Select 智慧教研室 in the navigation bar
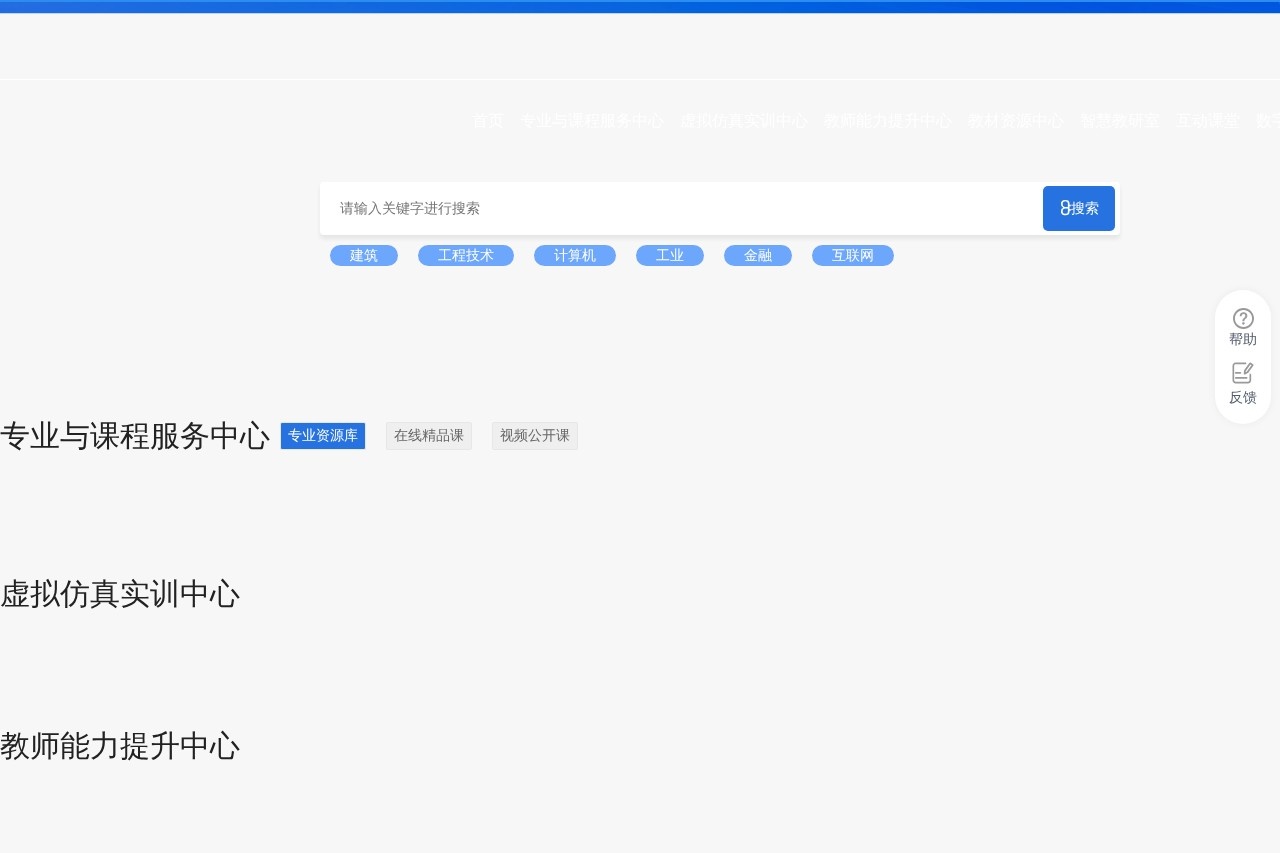 (x=1120, y=121)
